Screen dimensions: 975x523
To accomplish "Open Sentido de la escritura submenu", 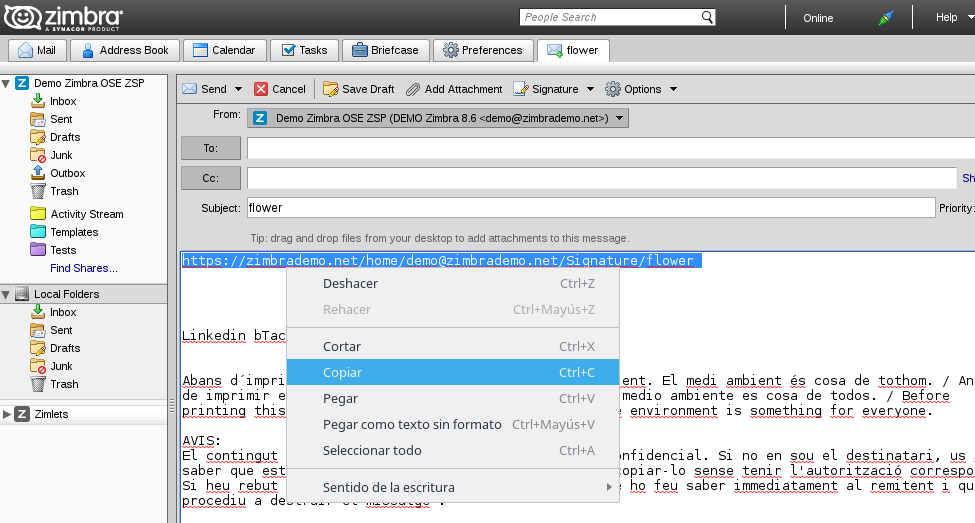I will [453, 488].
